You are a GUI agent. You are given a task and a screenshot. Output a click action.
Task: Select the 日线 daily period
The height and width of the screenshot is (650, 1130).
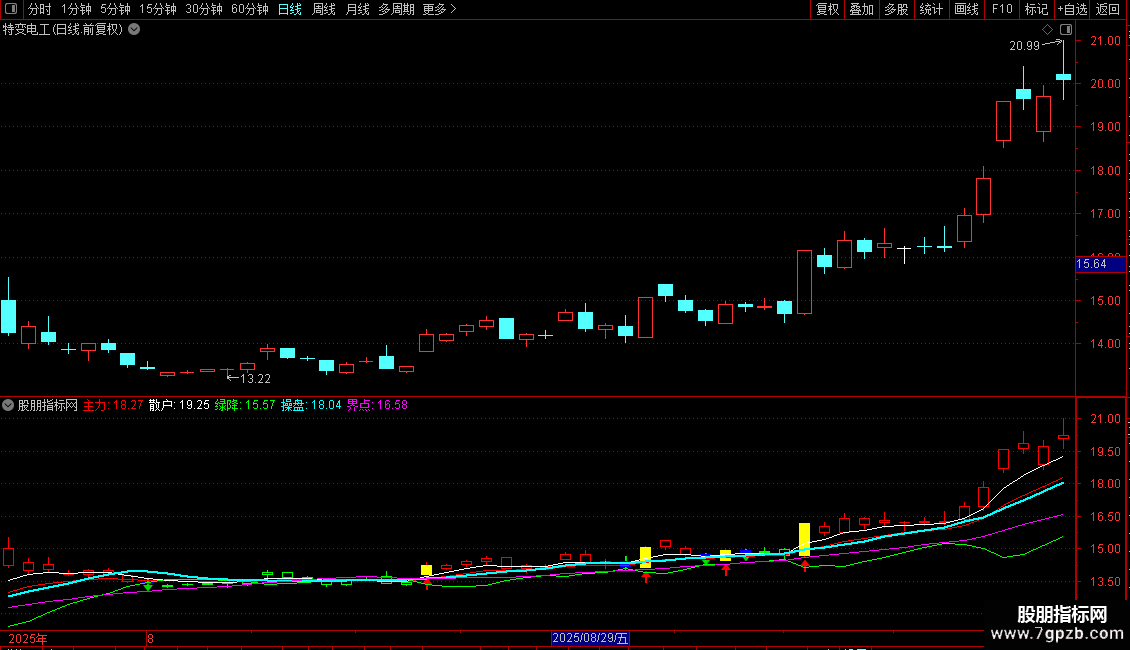click(x=290, y=9)
